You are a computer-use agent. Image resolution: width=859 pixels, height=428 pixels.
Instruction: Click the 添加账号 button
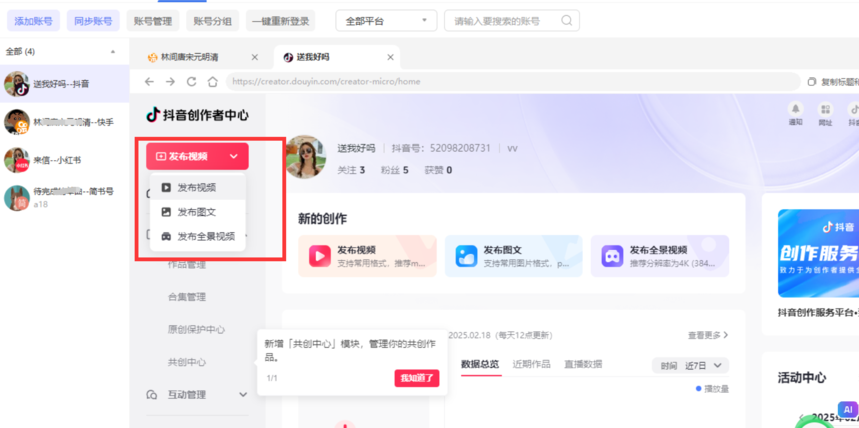click(x=33, y=21)
